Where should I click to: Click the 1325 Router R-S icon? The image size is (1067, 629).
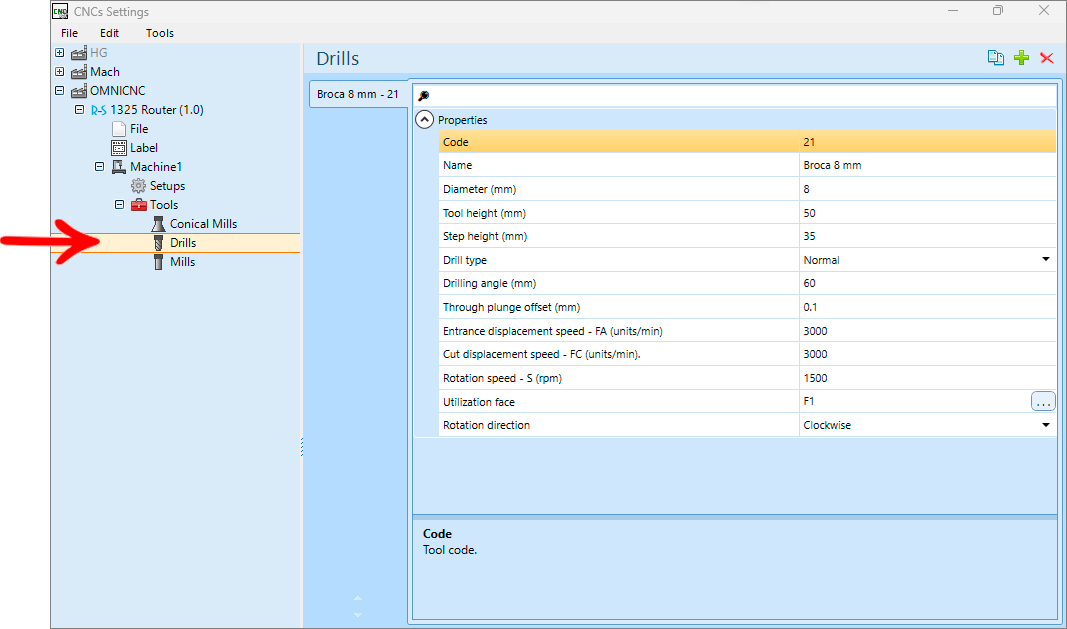point(99,110)
